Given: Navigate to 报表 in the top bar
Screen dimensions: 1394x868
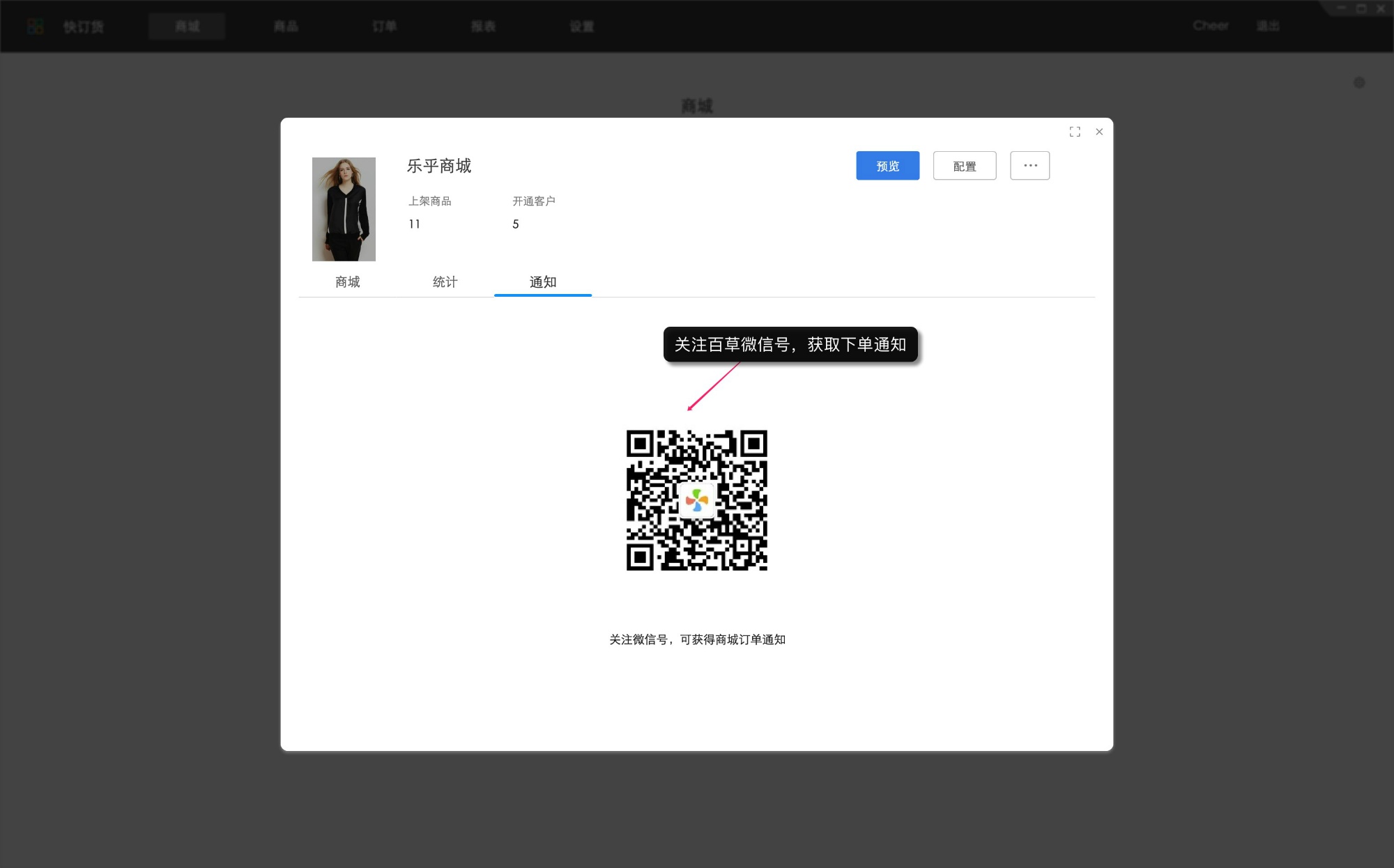Looking at the screenshot, I should (x=484, y=26).
